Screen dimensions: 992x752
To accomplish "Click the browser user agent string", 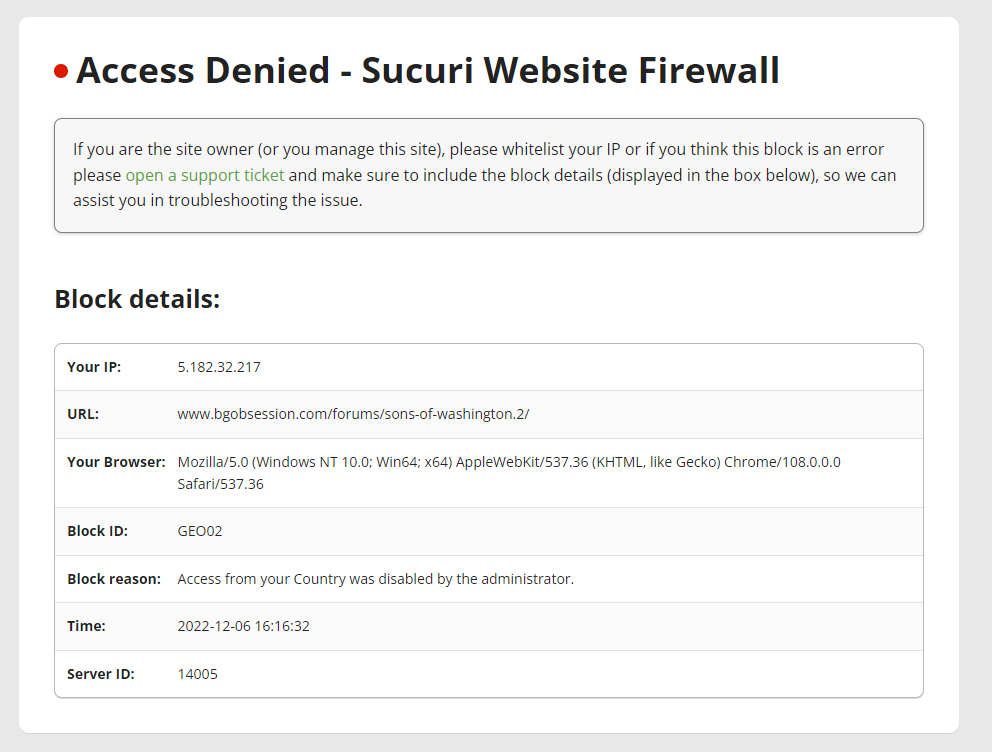I will [x=509, y=473].
